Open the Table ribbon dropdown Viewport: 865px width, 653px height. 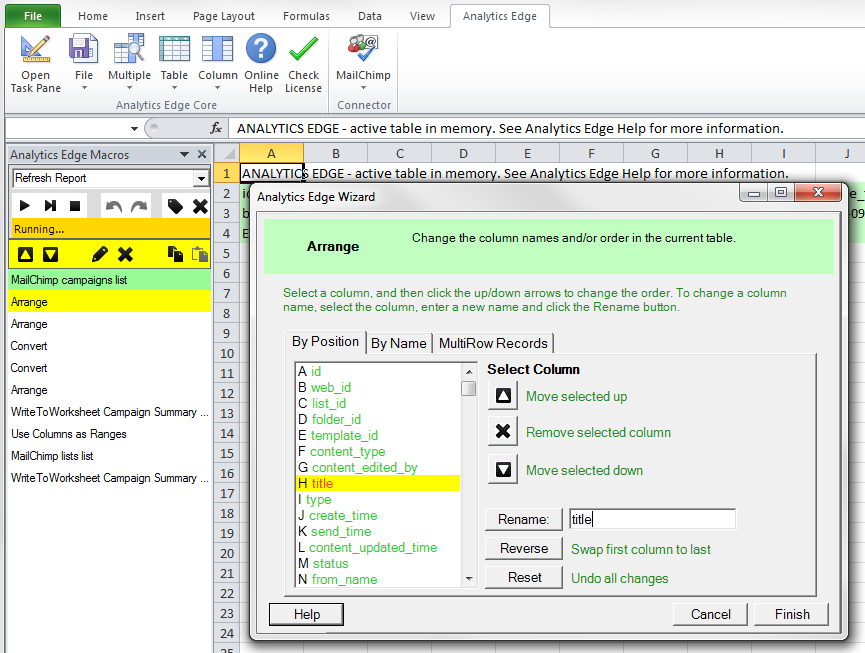174,64
